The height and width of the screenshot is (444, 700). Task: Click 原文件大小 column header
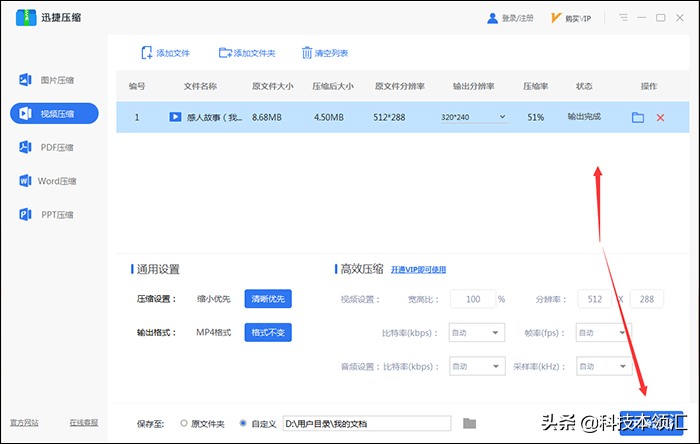tap(272, 86)
